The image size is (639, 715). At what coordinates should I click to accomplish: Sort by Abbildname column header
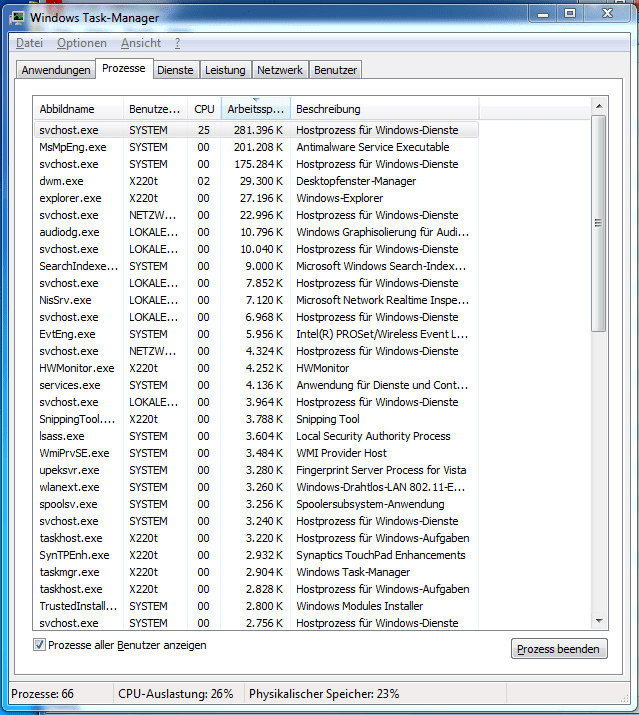point(78,109)
